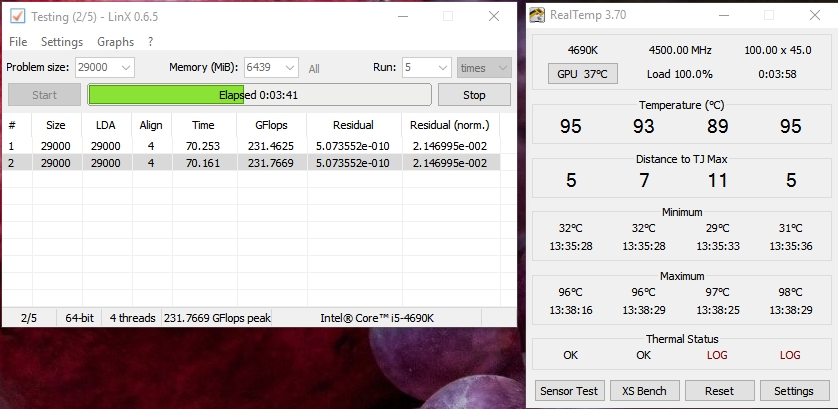Click the All memory label
The width and height of the screenshot is (838, 409).
point(314,68)
